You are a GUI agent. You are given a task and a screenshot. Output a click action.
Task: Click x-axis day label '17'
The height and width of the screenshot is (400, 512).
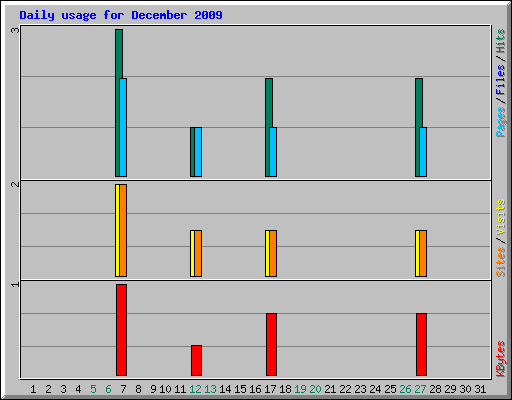tap(270, 389)
